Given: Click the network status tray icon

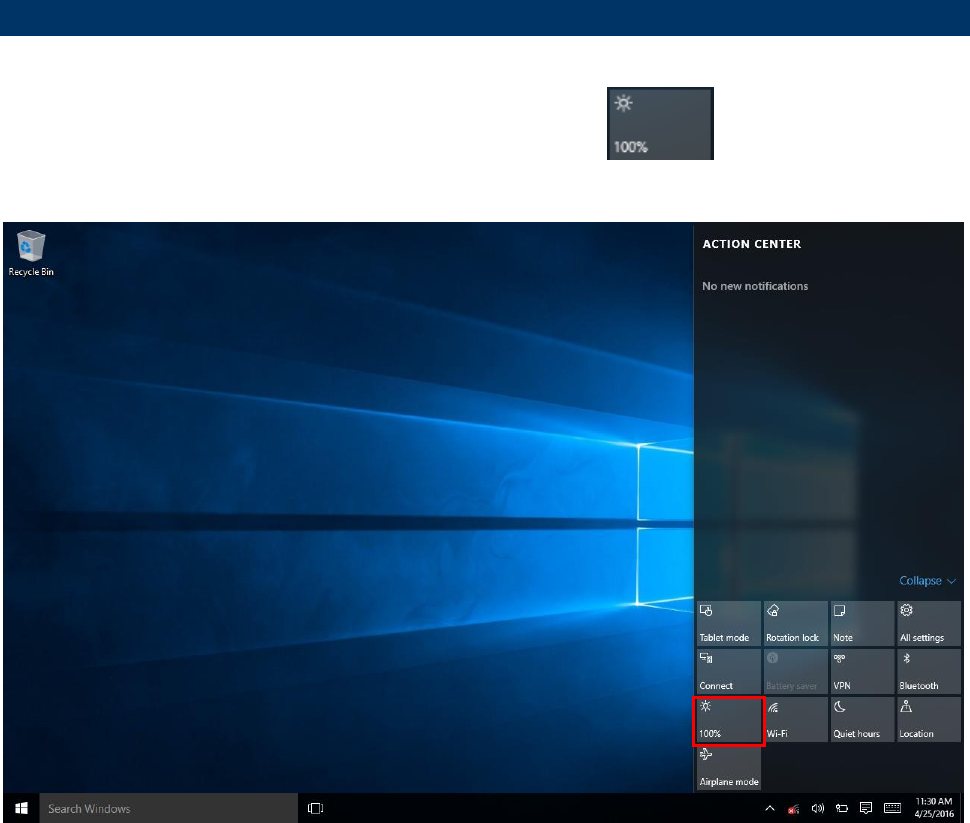Looking at the screenshot, I should (794, 808).
